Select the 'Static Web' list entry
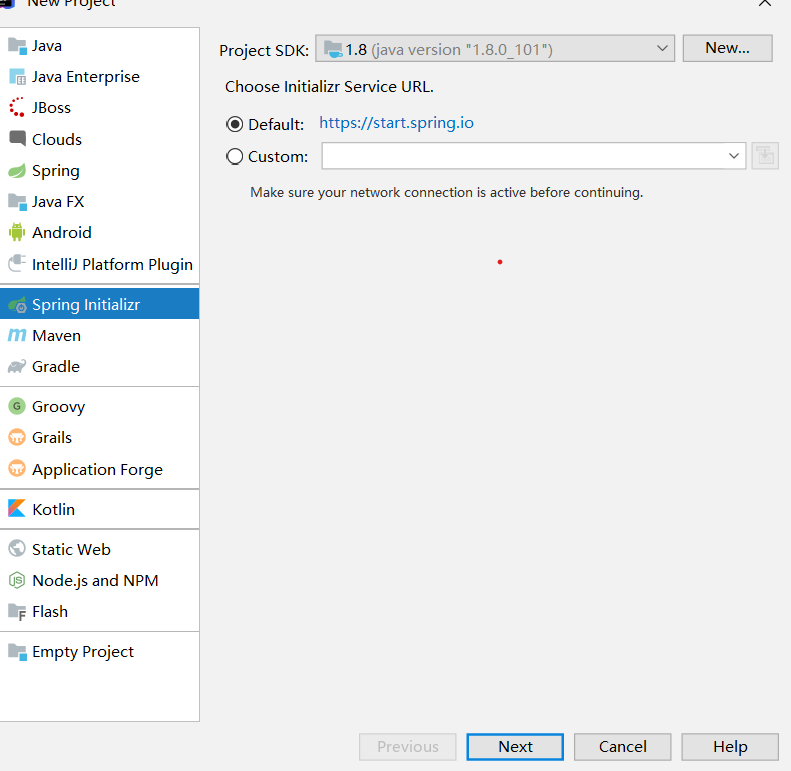The width and height of the screenshot is (791, 771). 99,549
